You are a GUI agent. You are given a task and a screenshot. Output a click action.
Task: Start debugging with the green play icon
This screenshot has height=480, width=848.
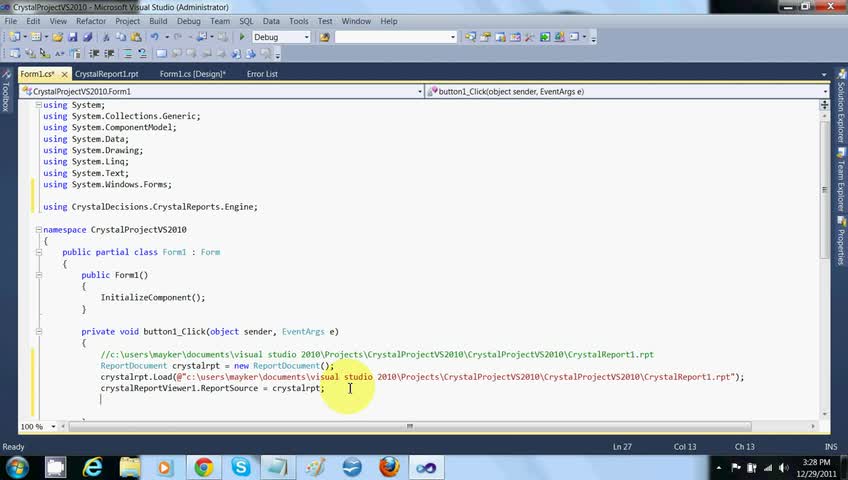tap(242, 37)
